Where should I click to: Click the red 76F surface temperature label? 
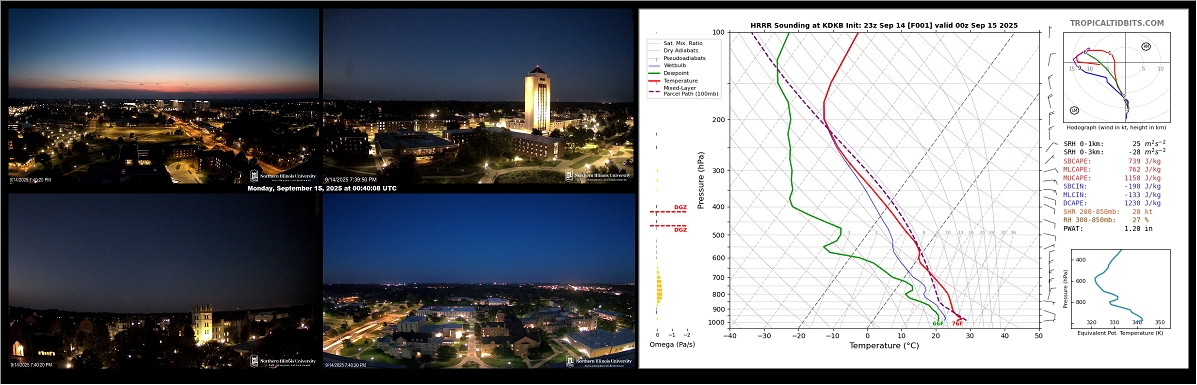tap(957, 324)
